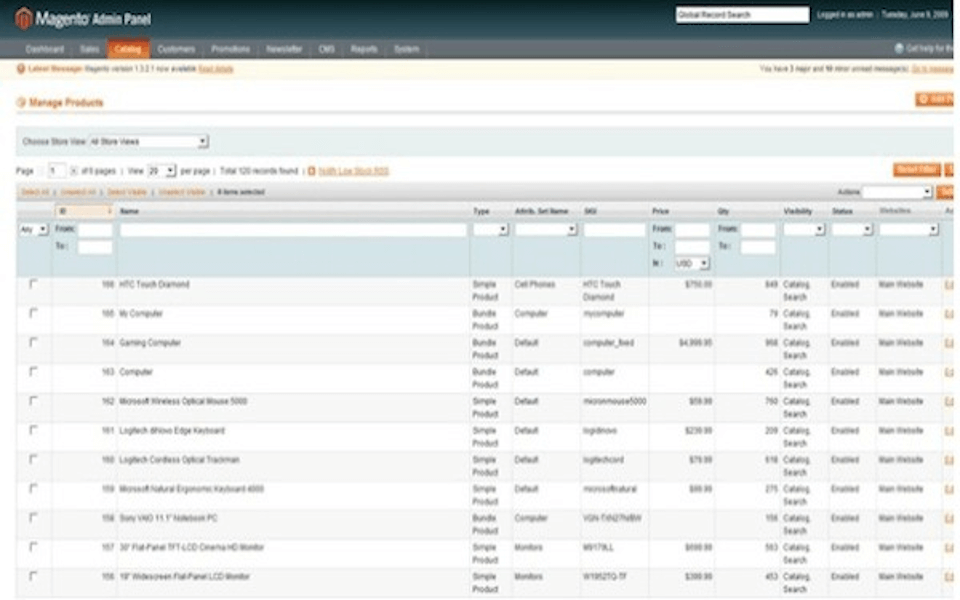Click the Magento logo icon
This screenshot has width=960, height=600.
coord(23,18)
